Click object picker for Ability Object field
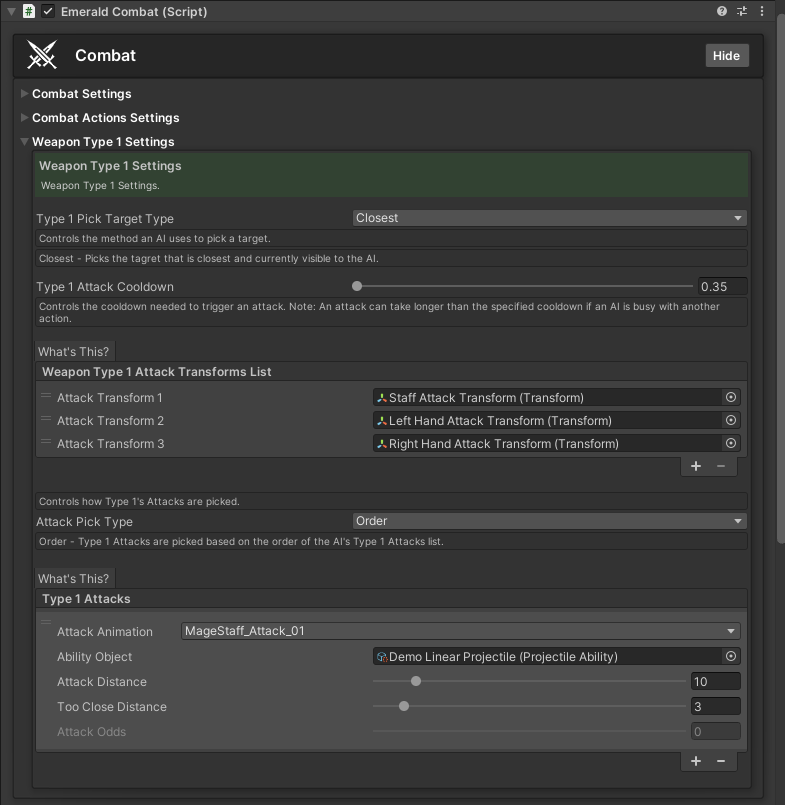The height and width of the screenshot is (805, 785). (x=731, y=656)
